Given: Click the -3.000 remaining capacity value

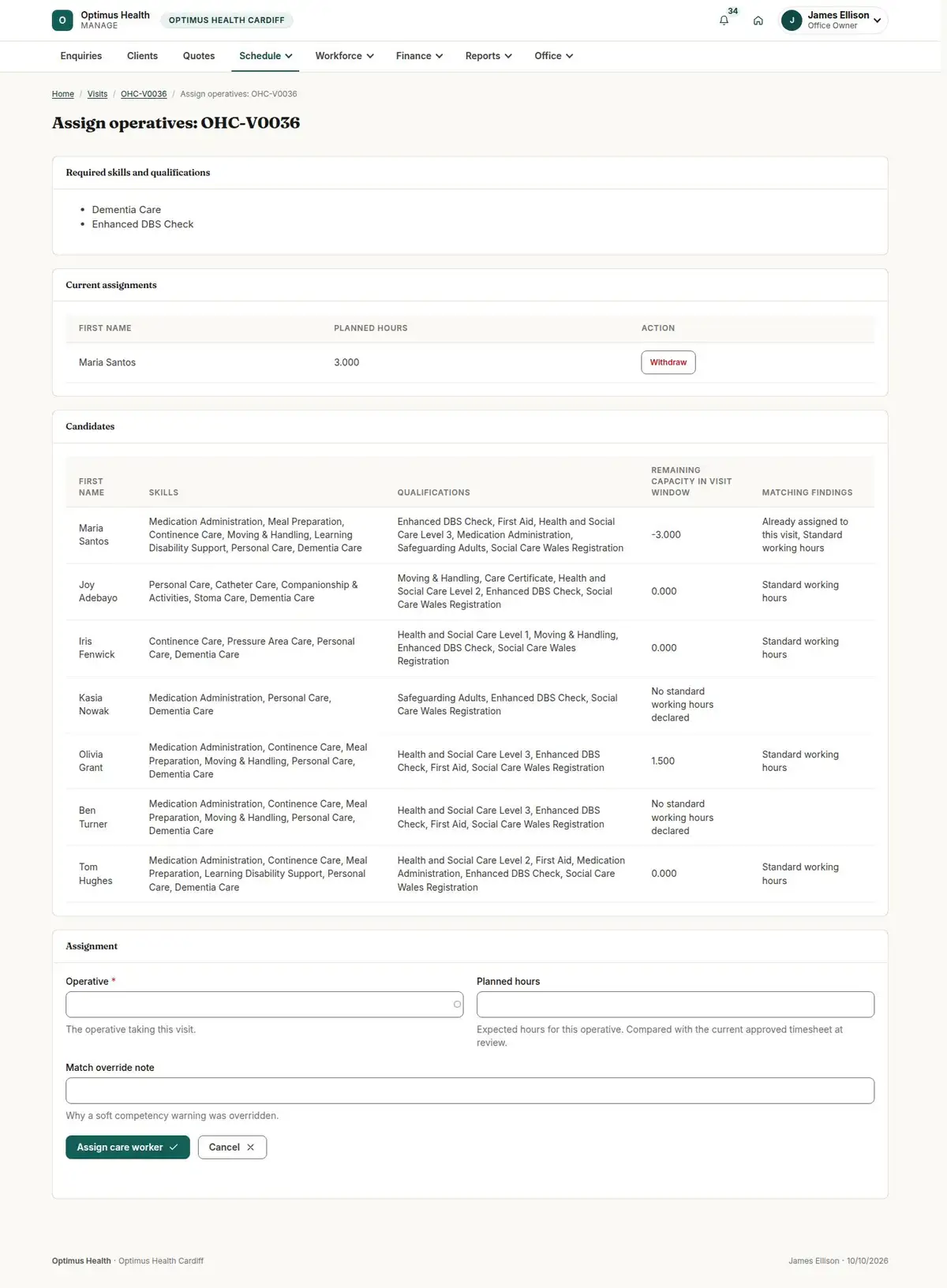Looking at the screenshot, I should pos(666,535).
